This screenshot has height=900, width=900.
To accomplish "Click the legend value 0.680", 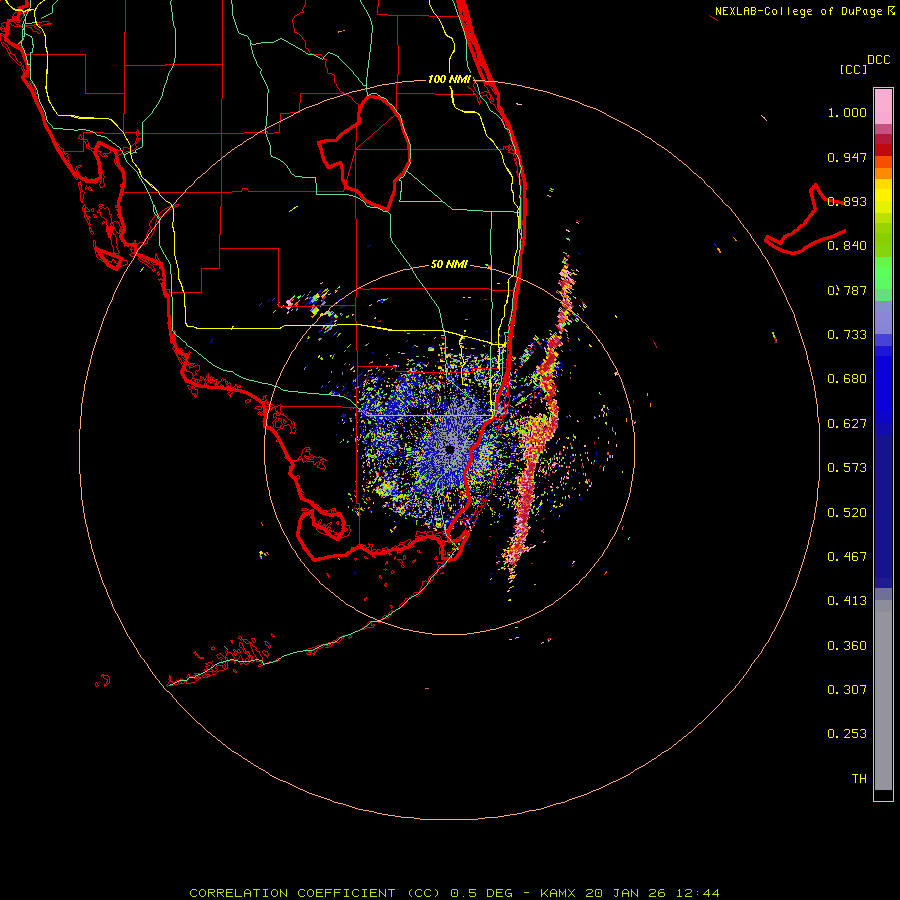I will (847, 379).
